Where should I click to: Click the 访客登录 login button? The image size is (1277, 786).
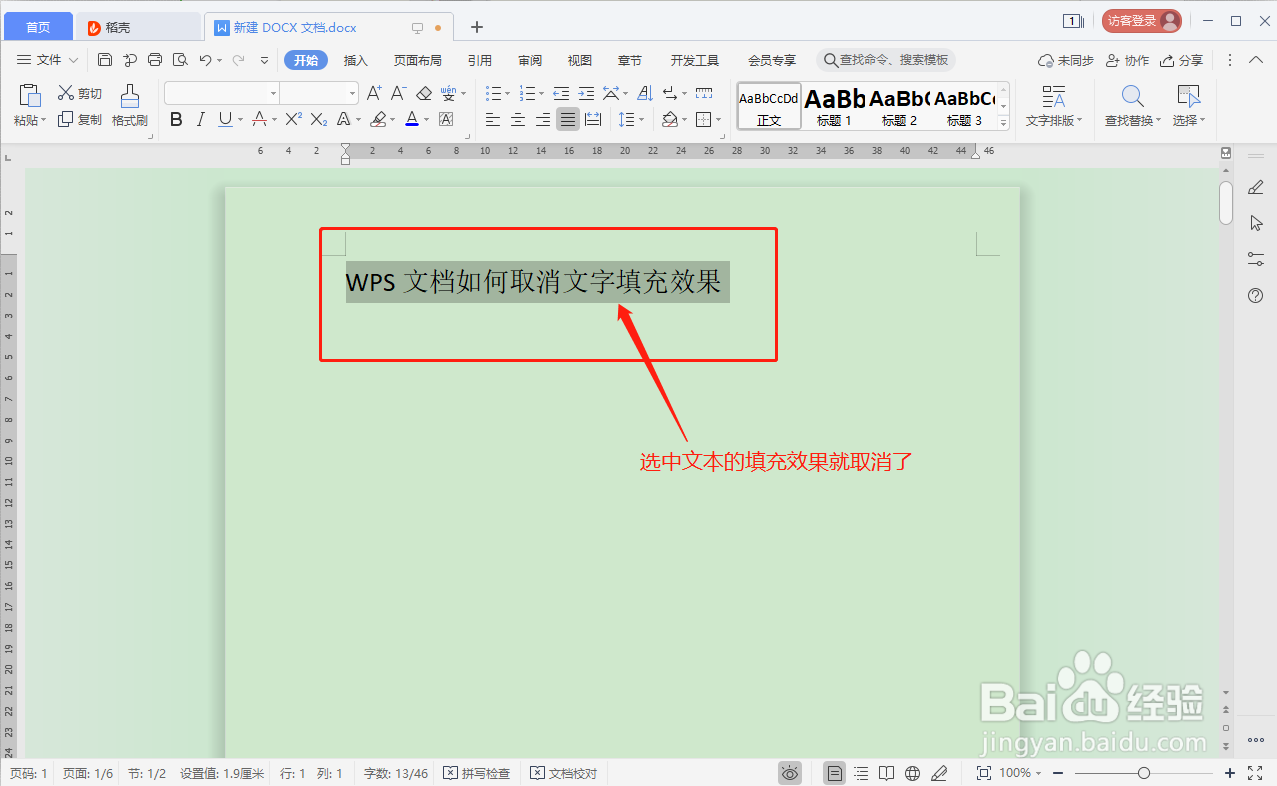tap(1141, 20)
